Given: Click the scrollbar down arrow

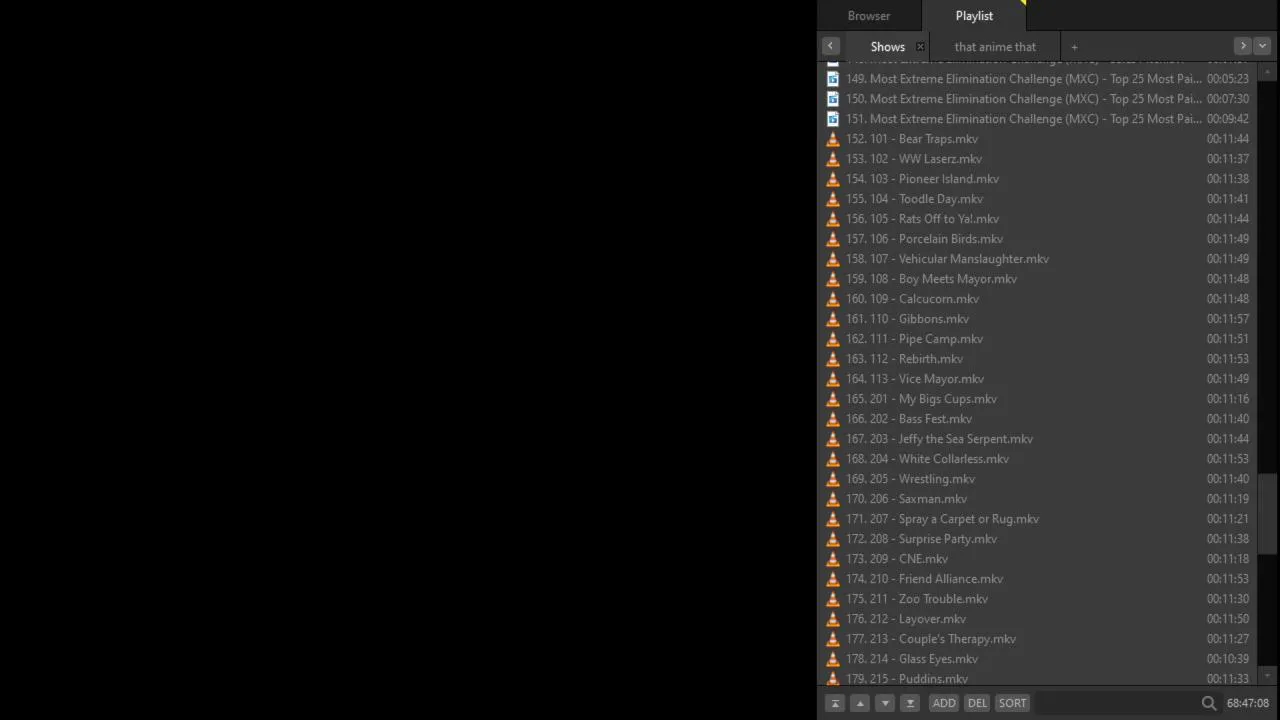Looking at the screenshot, I should 1268,677.
